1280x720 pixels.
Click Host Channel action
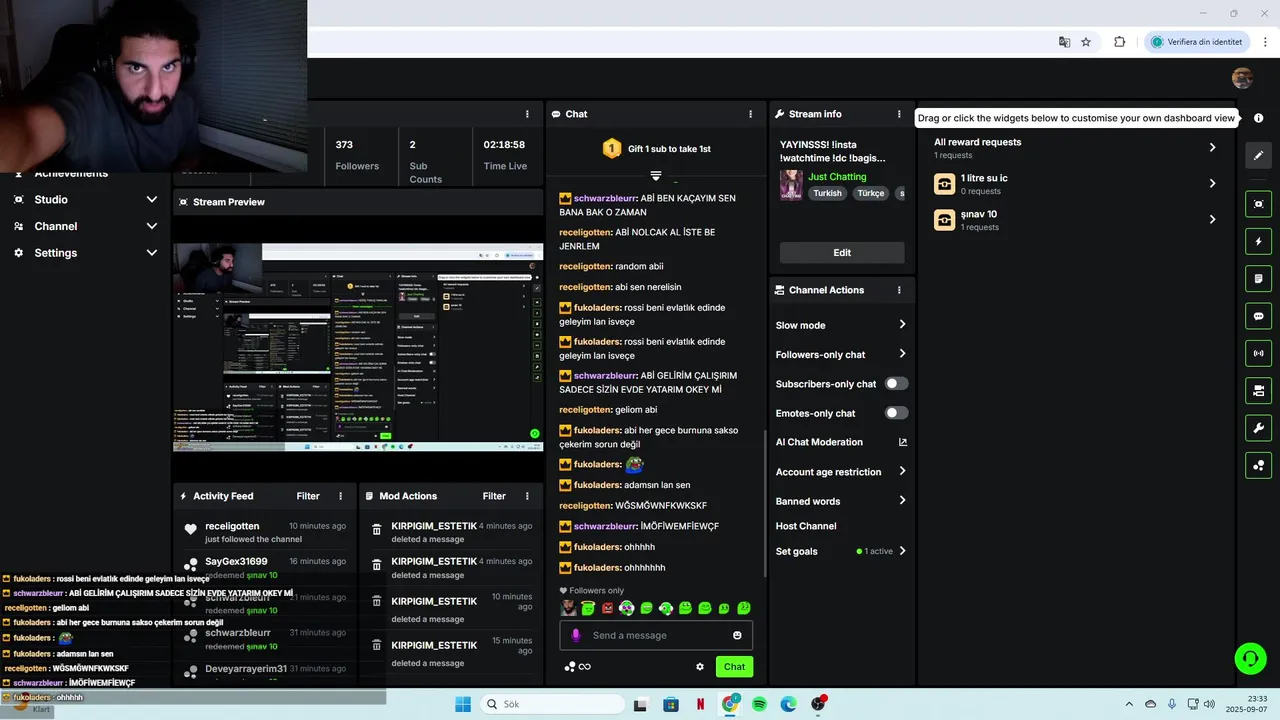coord(806,526)
